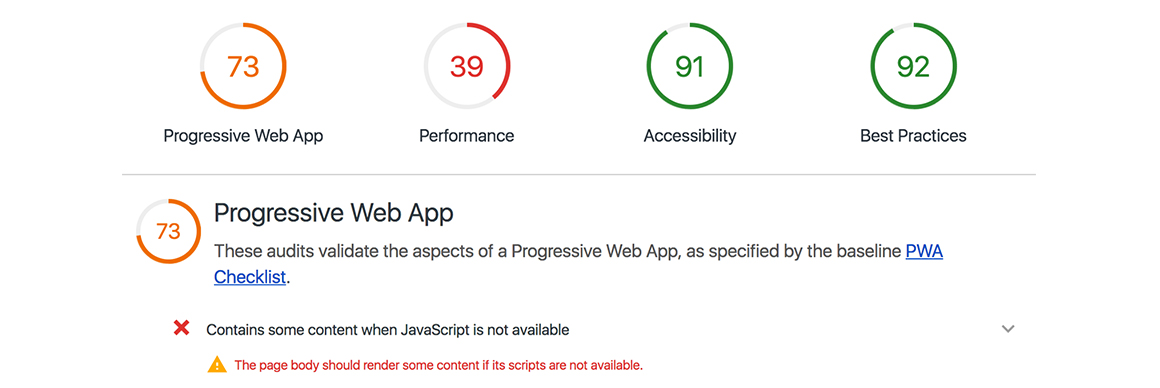Screen dimensions: 1160x388
Task: Click the red X failed audit icon
Action: tap(181, 328)
